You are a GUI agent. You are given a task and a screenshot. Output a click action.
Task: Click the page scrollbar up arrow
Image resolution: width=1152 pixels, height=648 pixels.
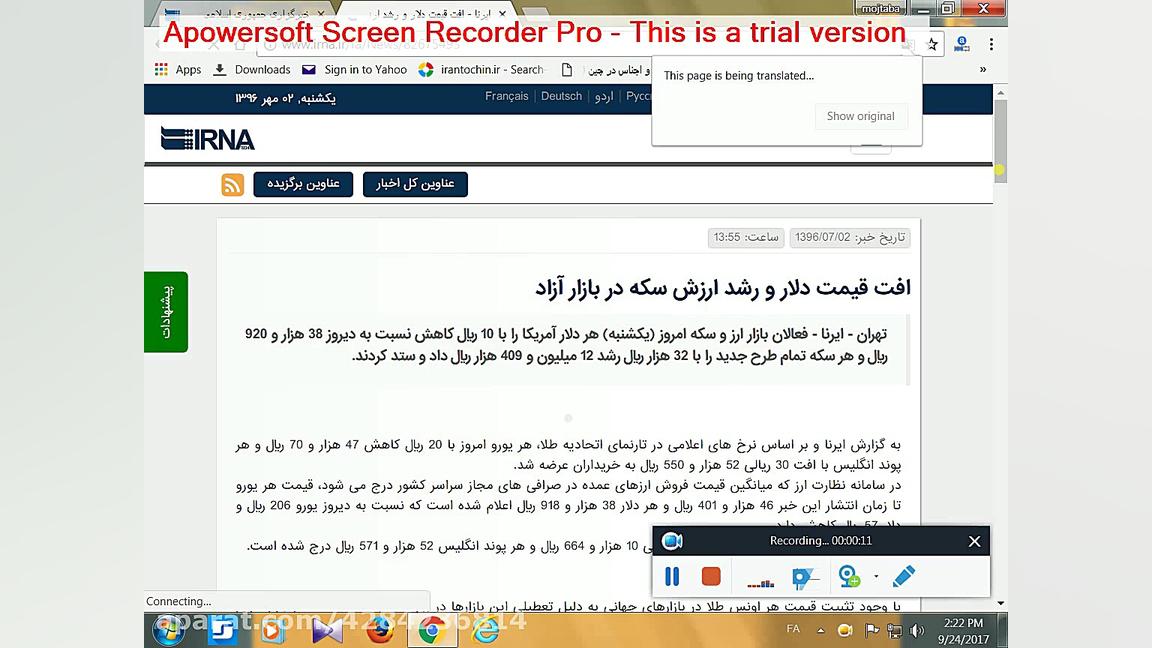(x=1000, y=93)
